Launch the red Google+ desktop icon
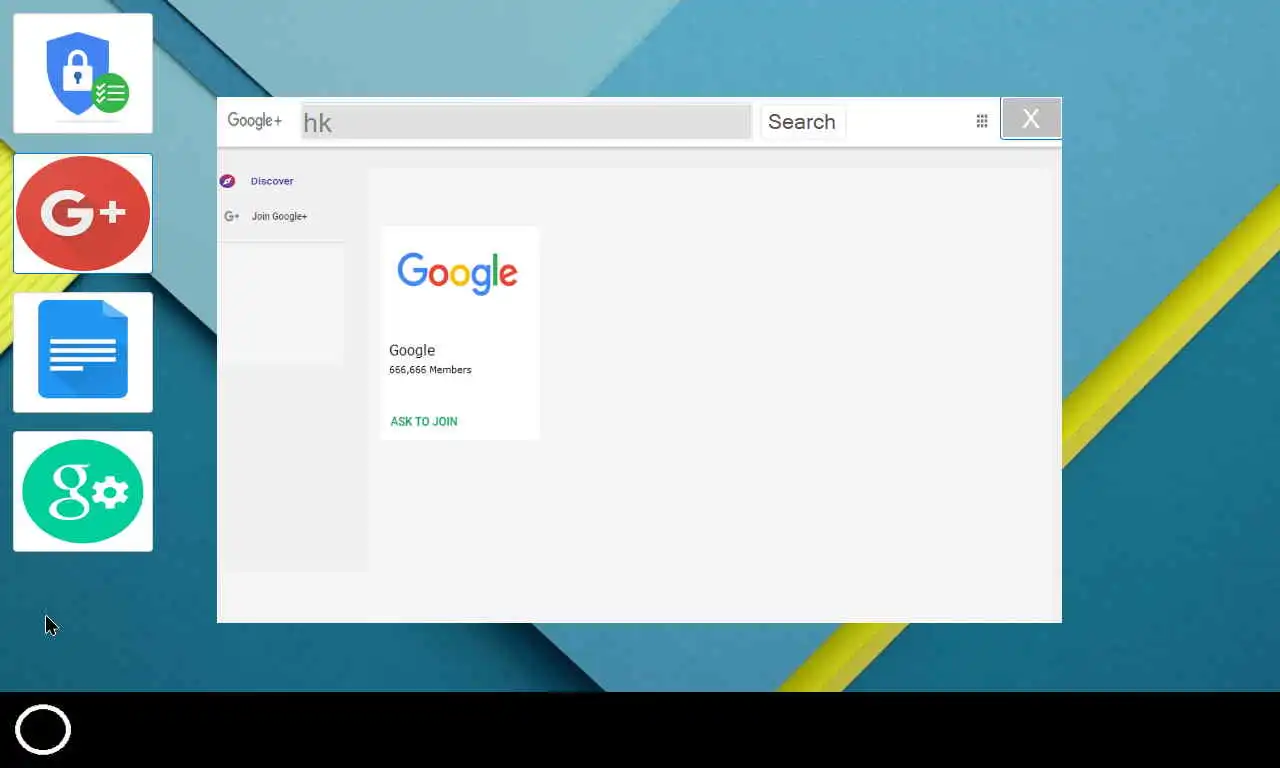Screen dimensions: 1280x768 coord(83,213)
